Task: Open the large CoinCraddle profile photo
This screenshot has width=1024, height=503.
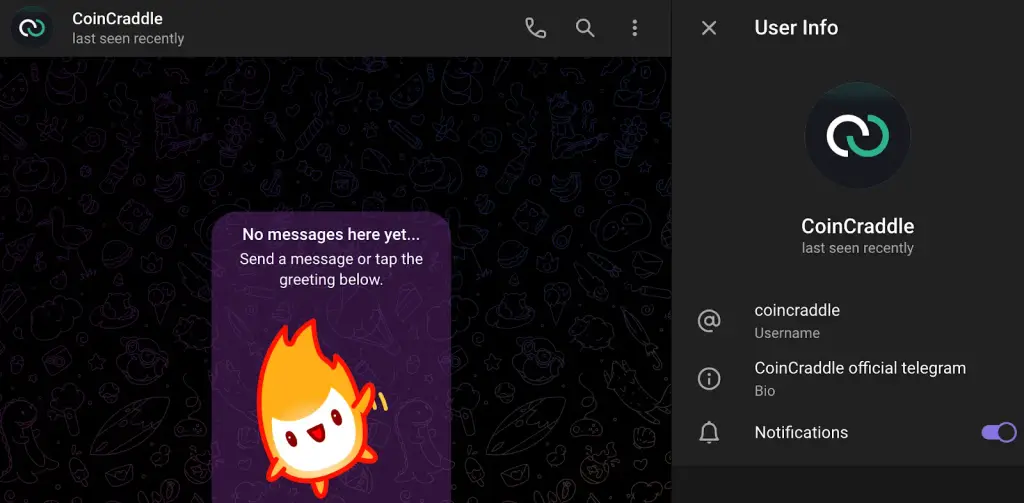Action: point(857,135)
